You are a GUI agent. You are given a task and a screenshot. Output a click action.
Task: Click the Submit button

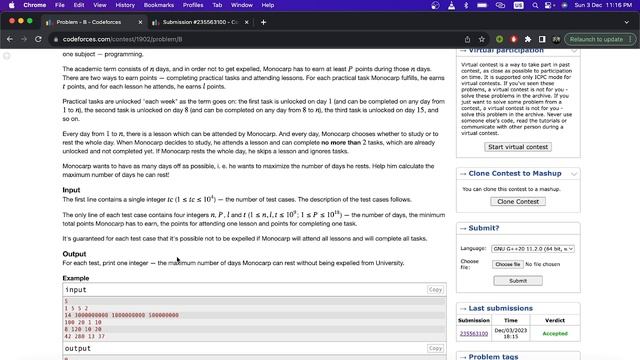pyautogui.click(x=518, y=281)
